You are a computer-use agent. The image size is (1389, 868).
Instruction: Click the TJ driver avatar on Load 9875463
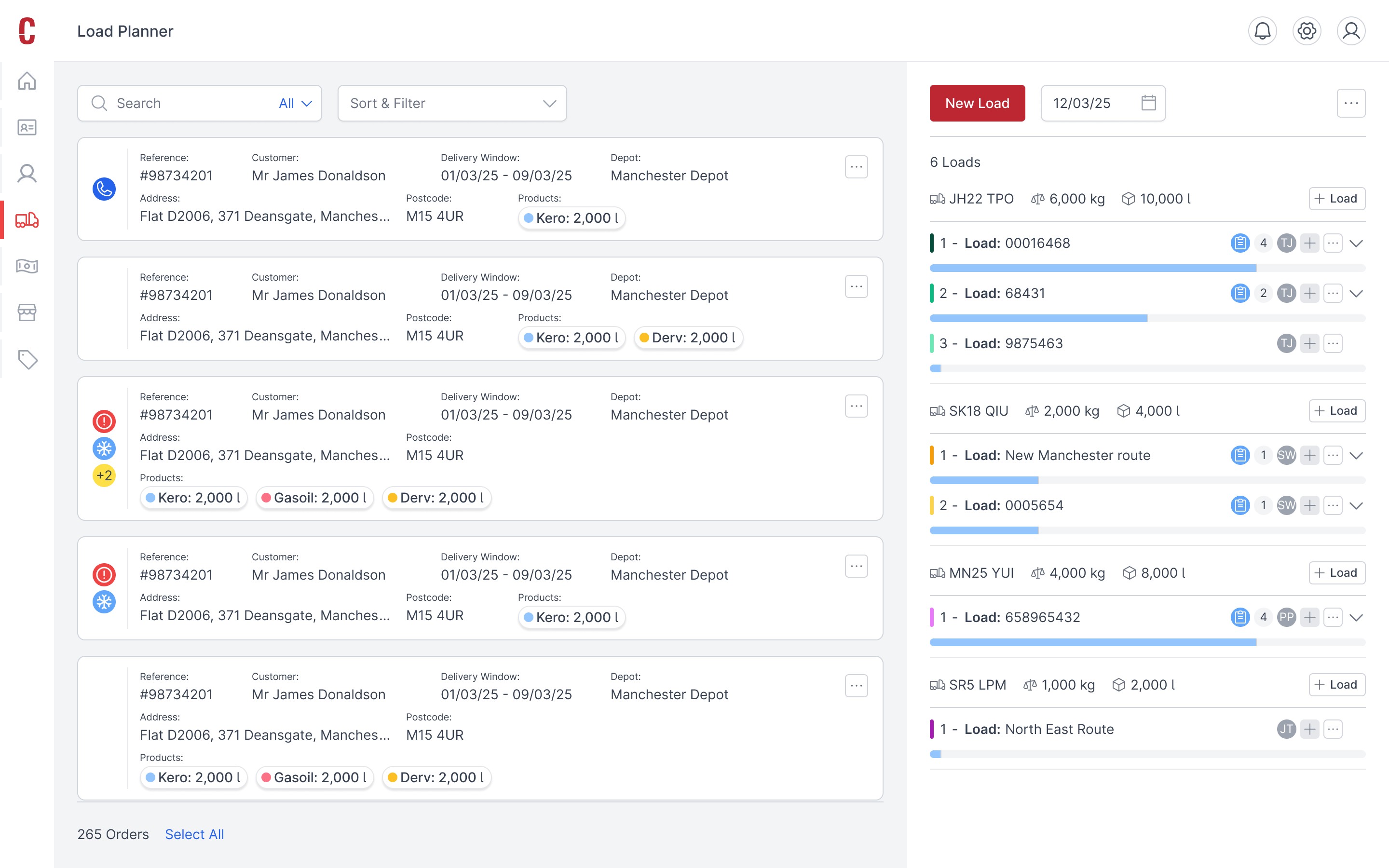[1286, 343]
